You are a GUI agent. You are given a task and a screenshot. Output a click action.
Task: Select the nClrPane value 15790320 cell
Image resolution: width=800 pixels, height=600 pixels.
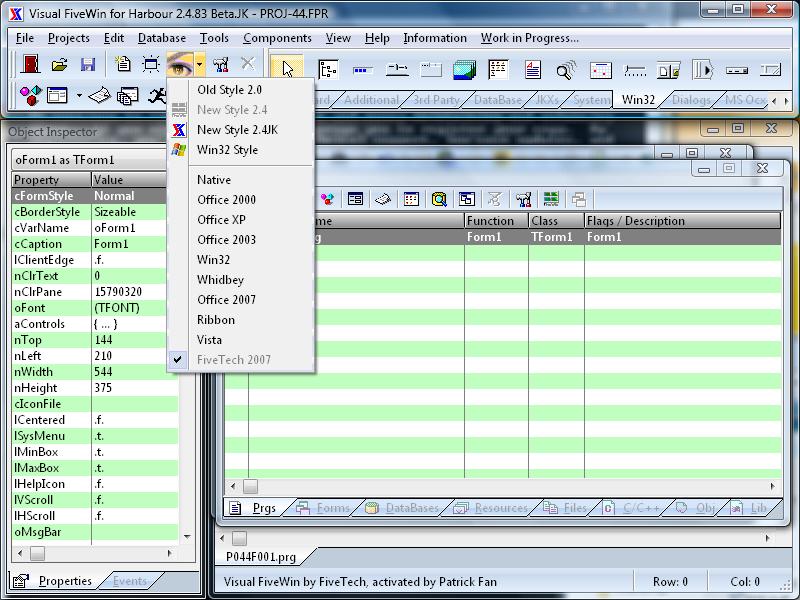coord(134,292)
